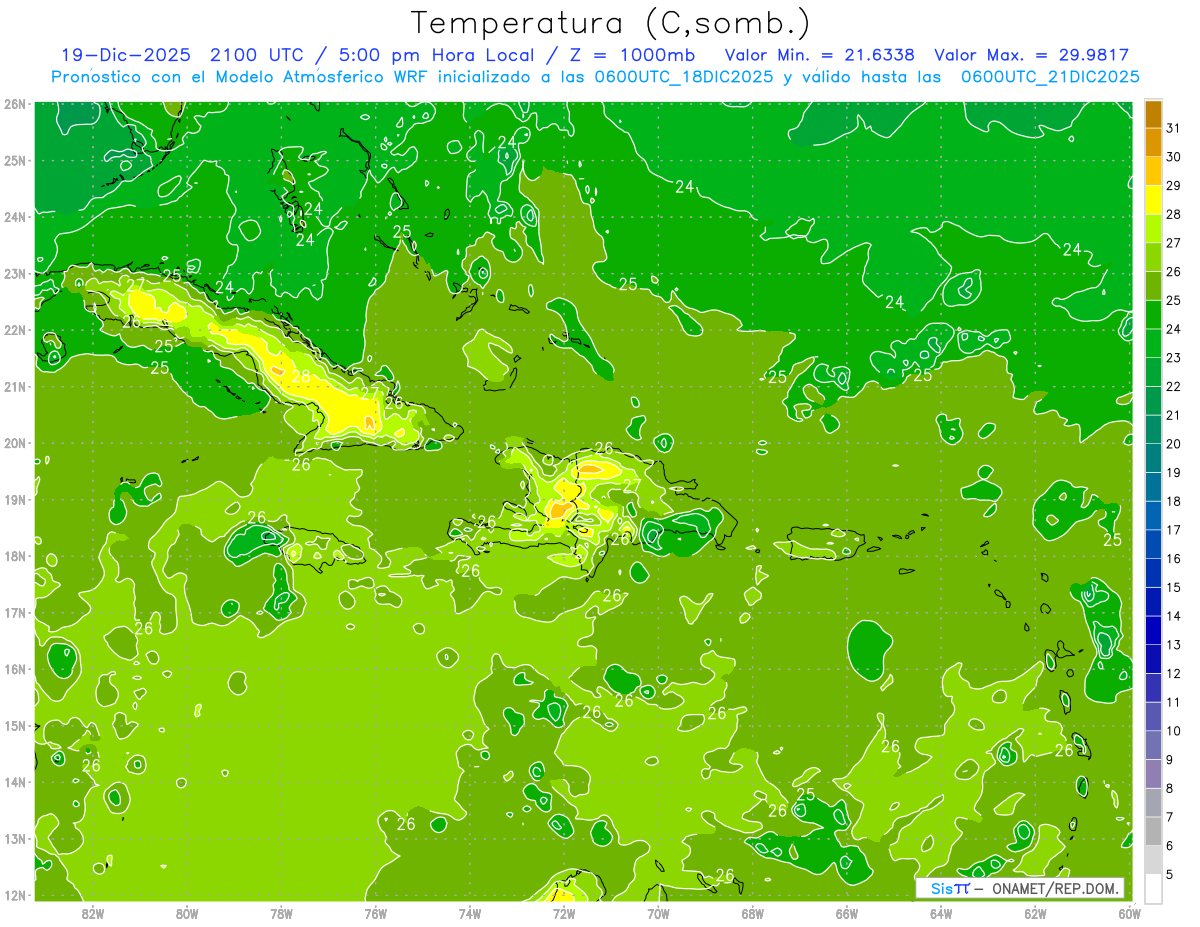1200x927 pixels.
Task: Select the "0600UTC_21DIC2025" valid-until text
Action: (1048, 77)
